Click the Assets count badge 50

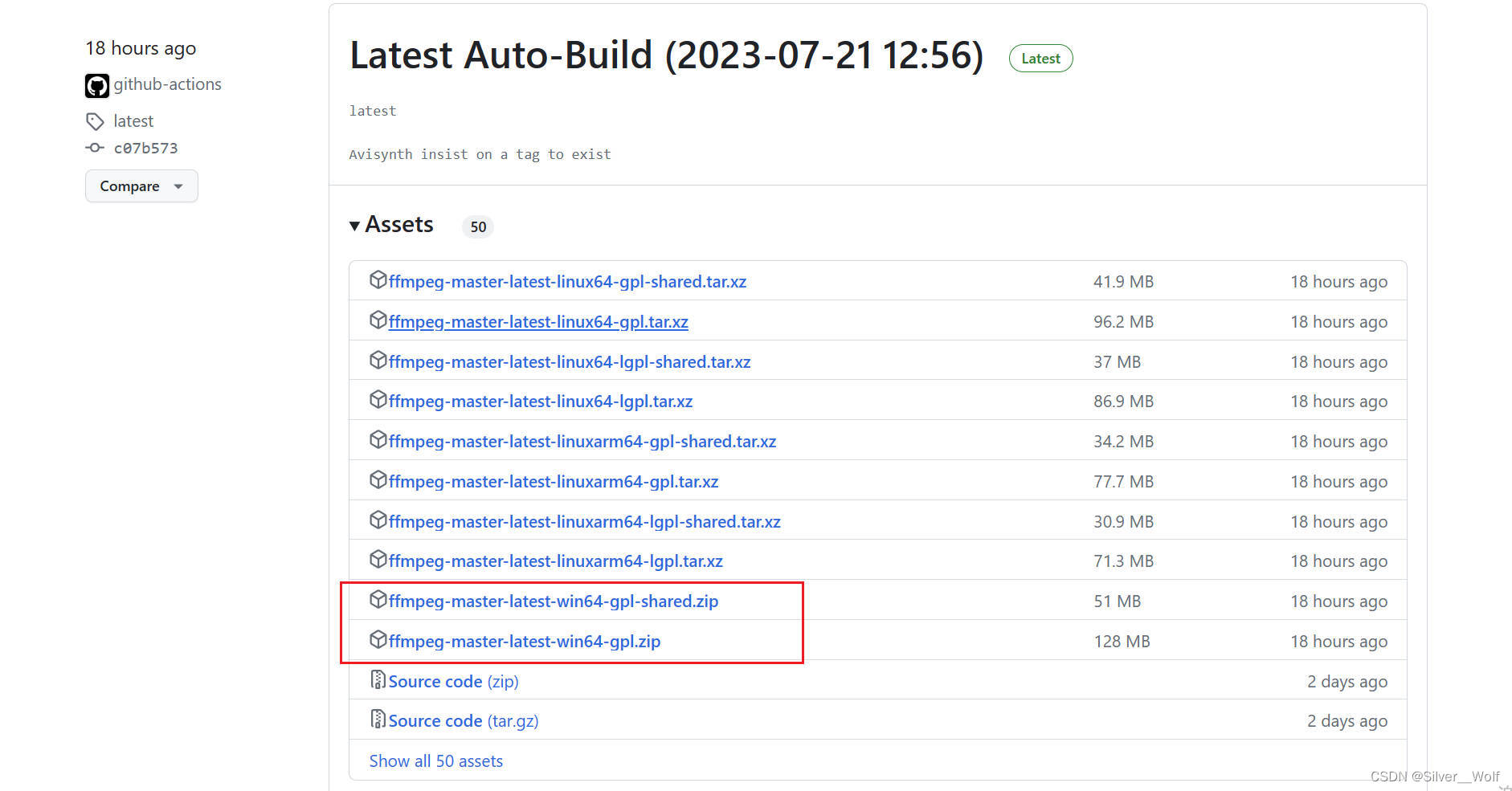click(x=478, y=227)
